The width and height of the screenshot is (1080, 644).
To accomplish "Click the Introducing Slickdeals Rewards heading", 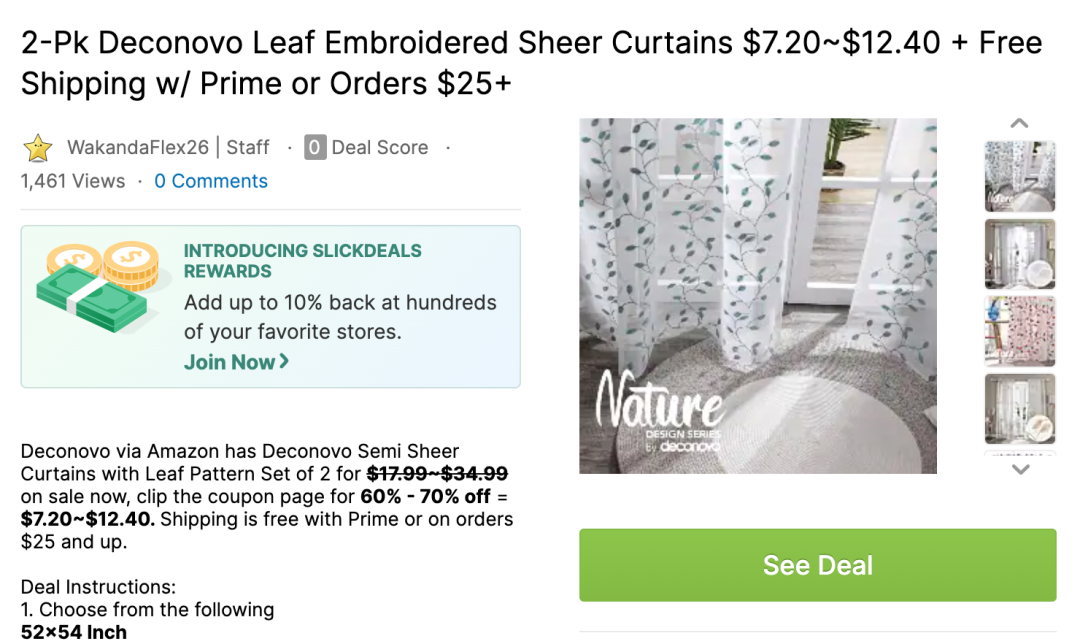I will (302, 261).
